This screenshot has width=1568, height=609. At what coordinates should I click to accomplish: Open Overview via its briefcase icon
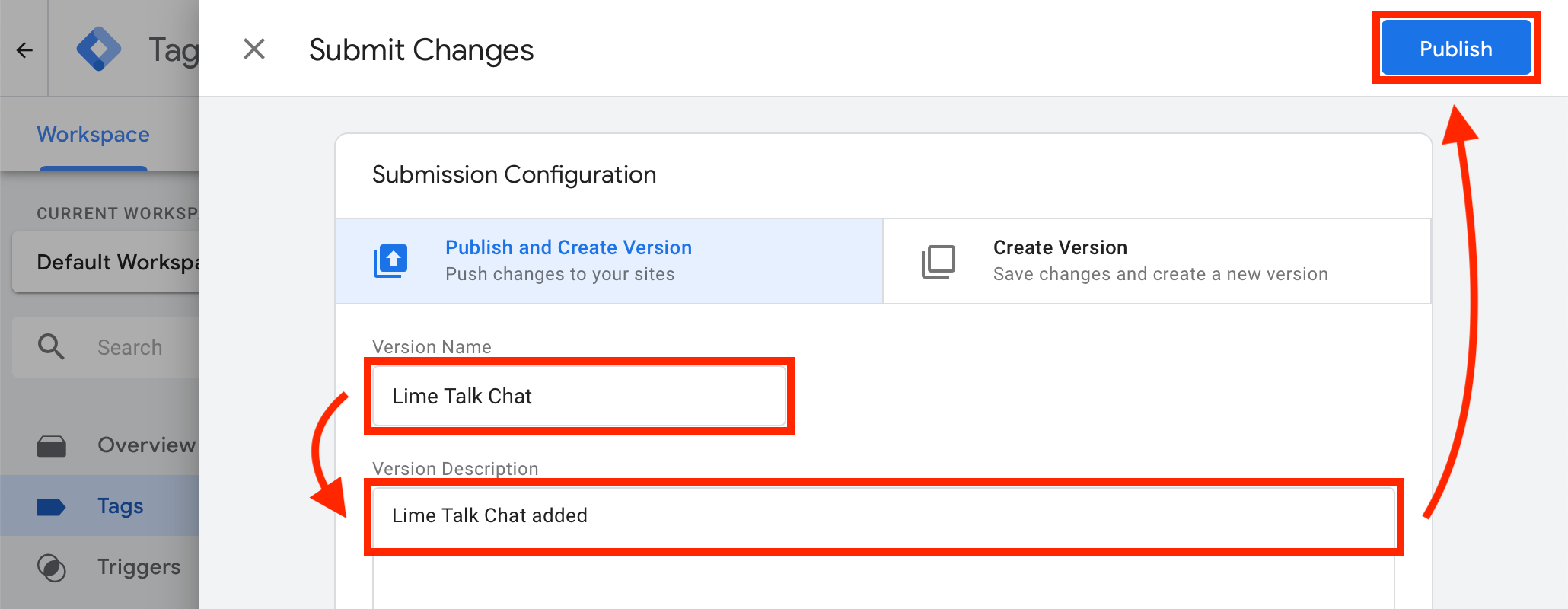51,446
